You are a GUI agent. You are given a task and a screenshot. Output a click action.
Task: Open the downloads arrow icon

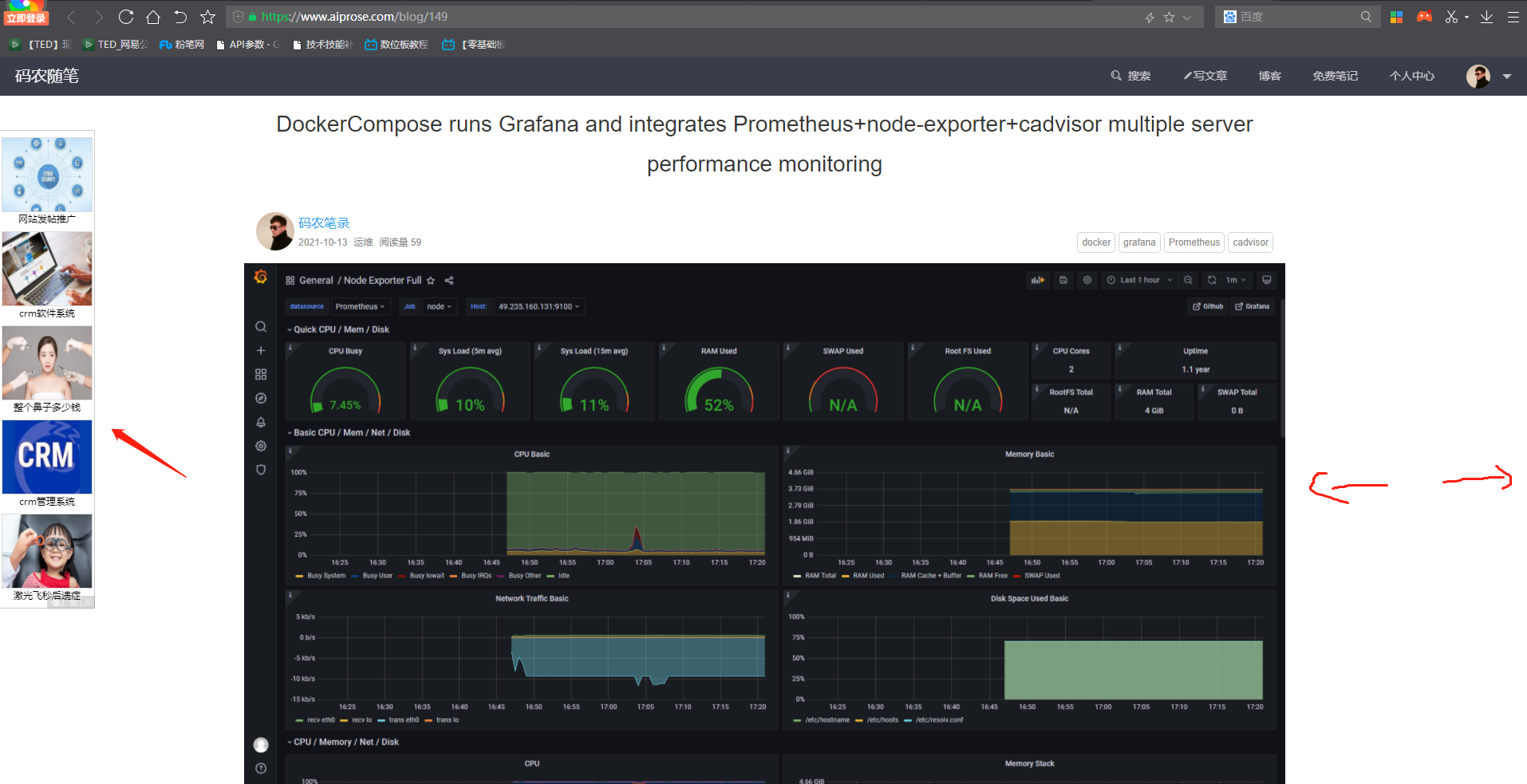point(1486,17)
